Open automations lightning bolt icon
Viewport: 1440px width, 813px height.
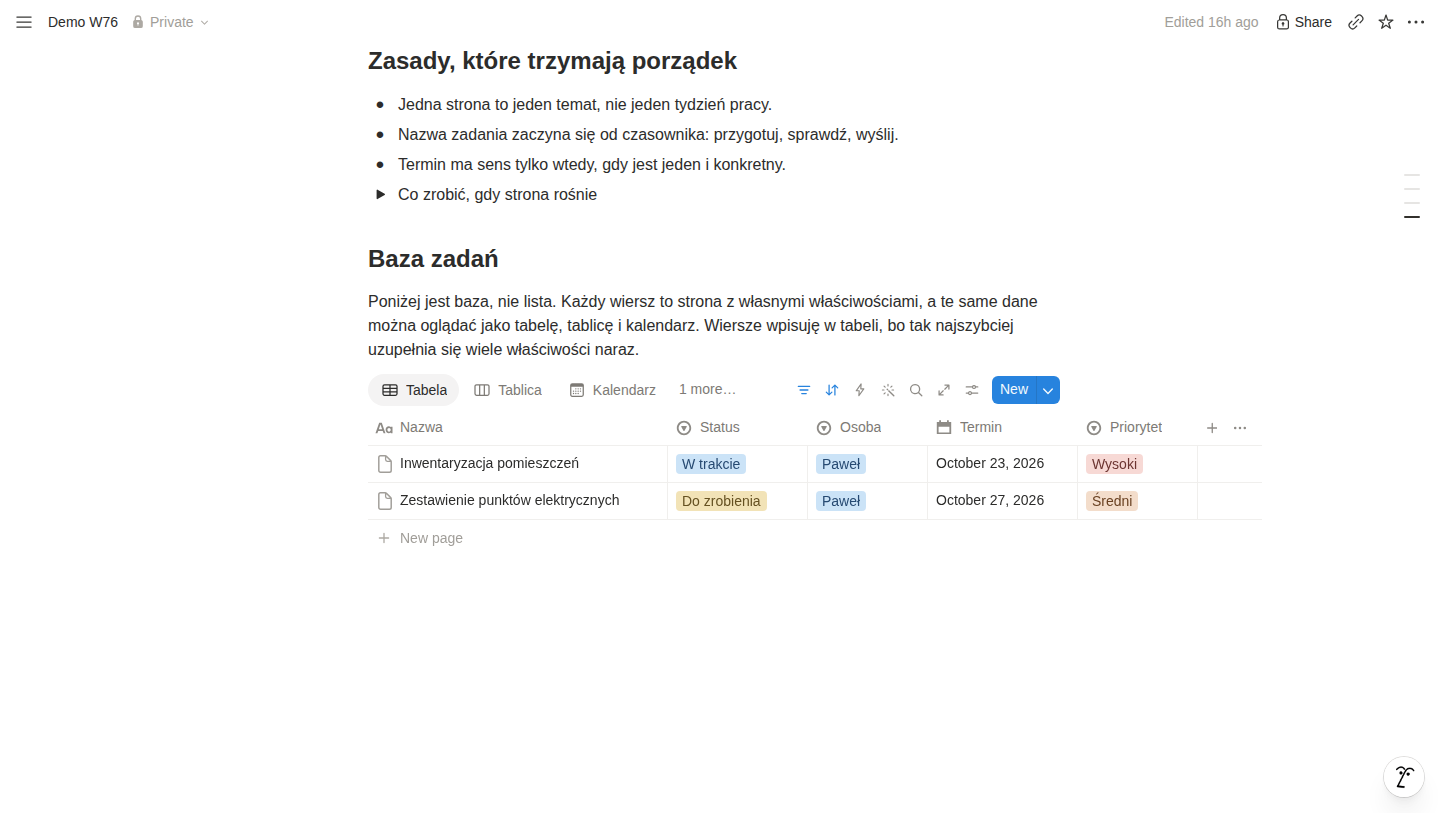pos(860,390)
